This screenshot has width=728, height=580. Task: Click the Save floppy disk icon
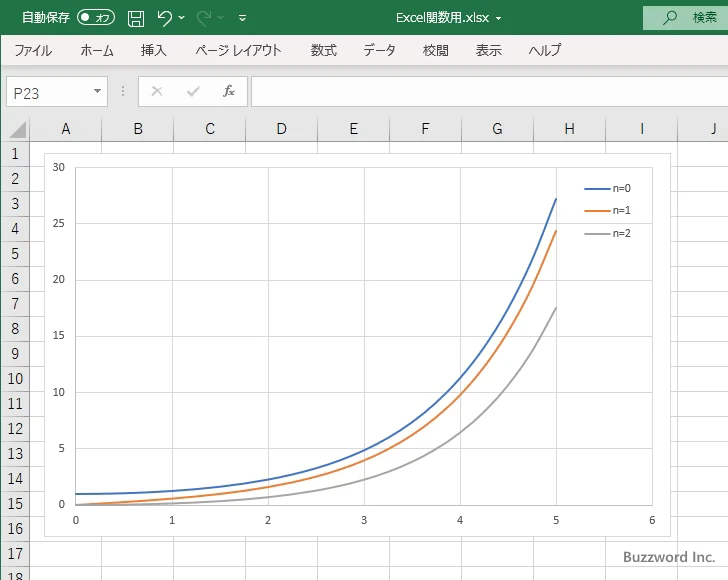[136, 18]
